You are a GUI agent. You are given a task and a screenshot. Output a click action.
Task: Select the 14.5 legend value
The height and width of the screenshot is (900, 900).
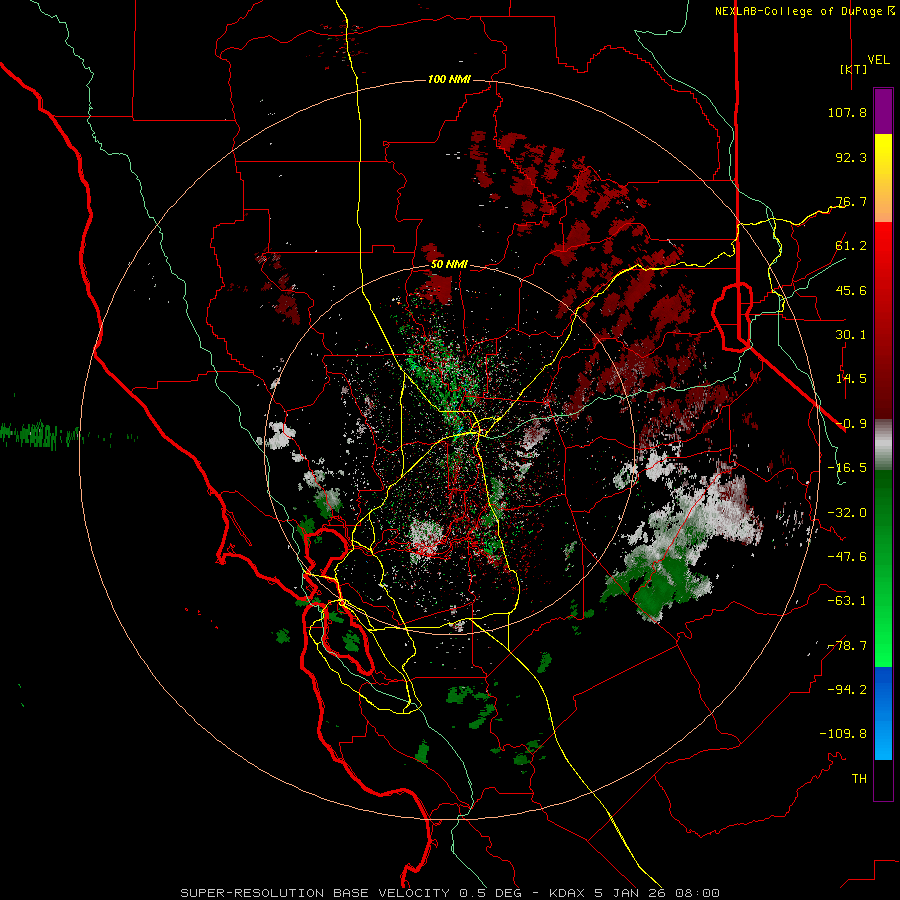pos(851,379)
